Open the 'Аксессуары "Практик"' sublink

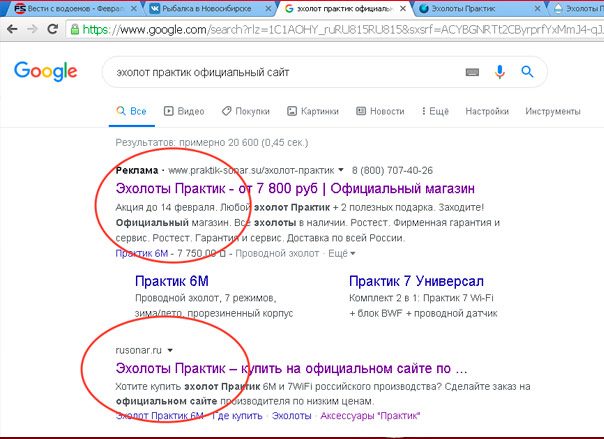point(370,416)
